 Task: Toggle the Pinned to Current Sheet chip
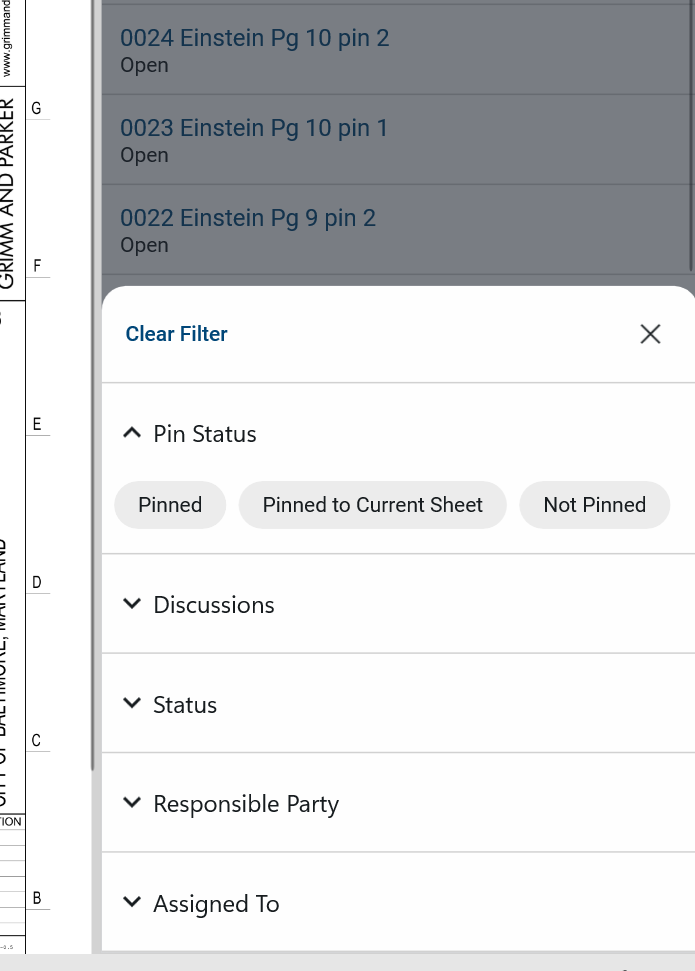pyautogui.click(x=372, y=505)
